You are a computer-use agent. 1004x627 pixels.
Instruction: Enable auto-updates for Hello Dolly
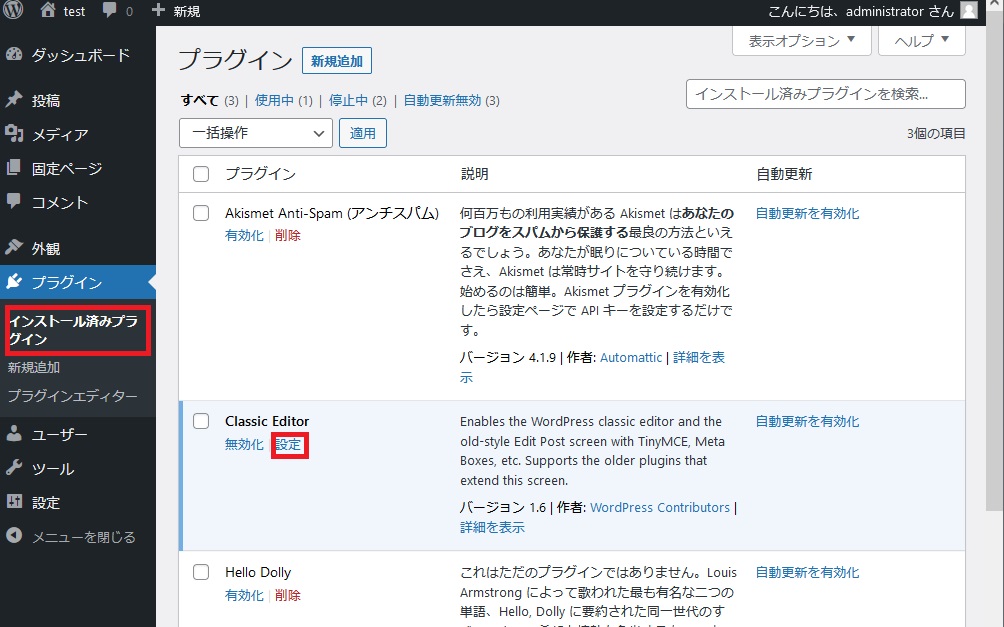coord(807,572)
